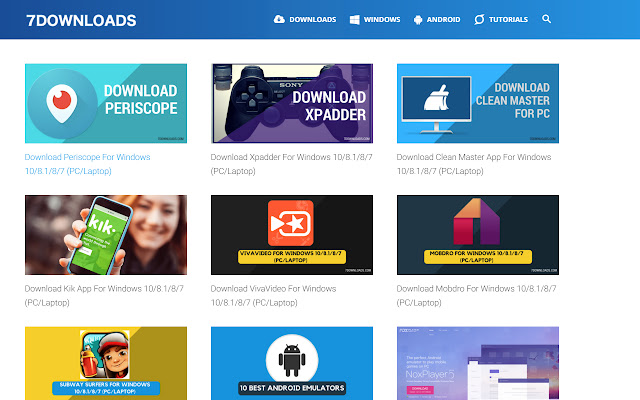The image size is (640, 400).
Task: Open the Download Xpadder thumbnail
Action: click(292, 103)
